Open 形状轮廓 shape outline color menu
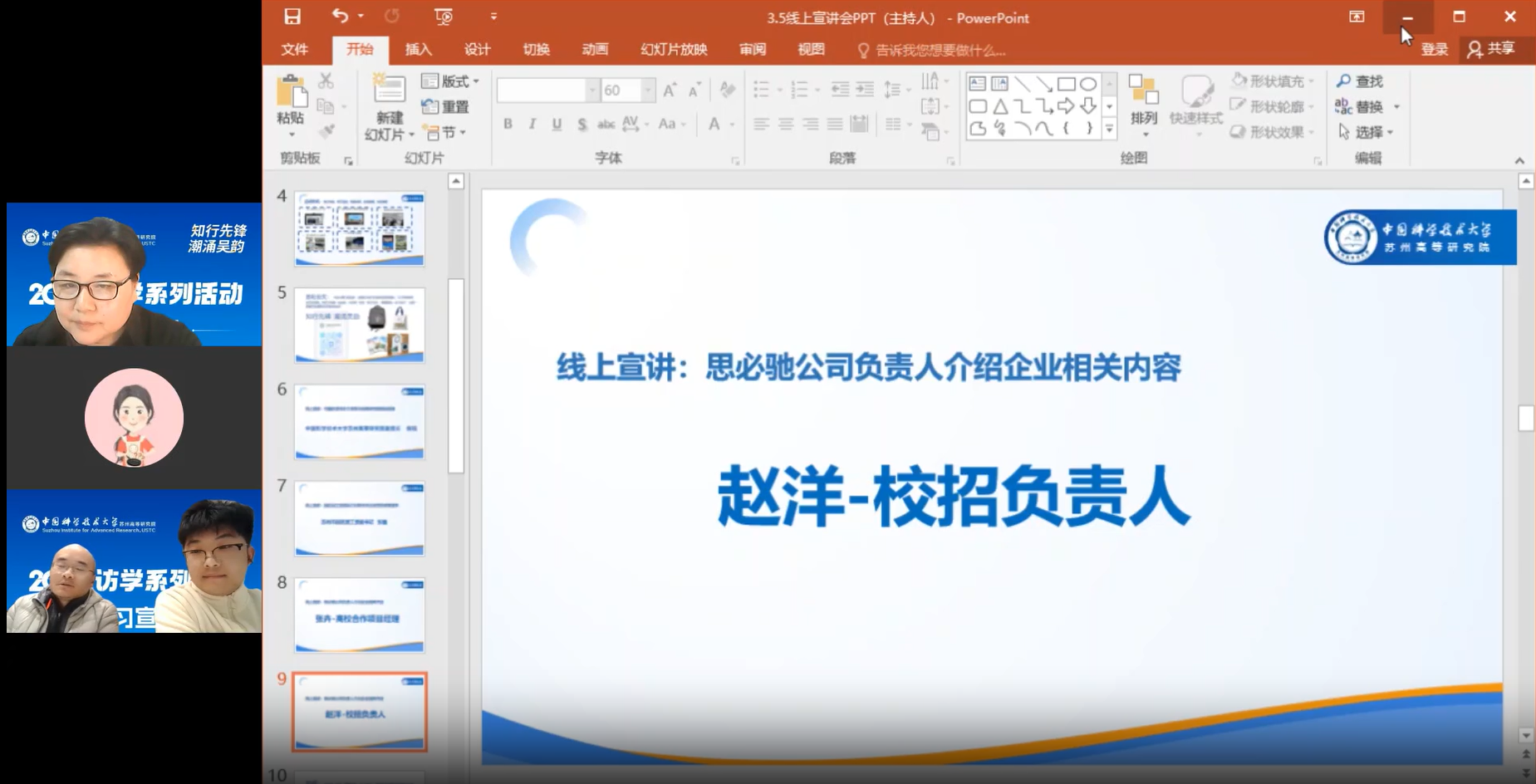Image resolution: width=1536 pixels, height=784 pixels. (x=1272, y=106)
